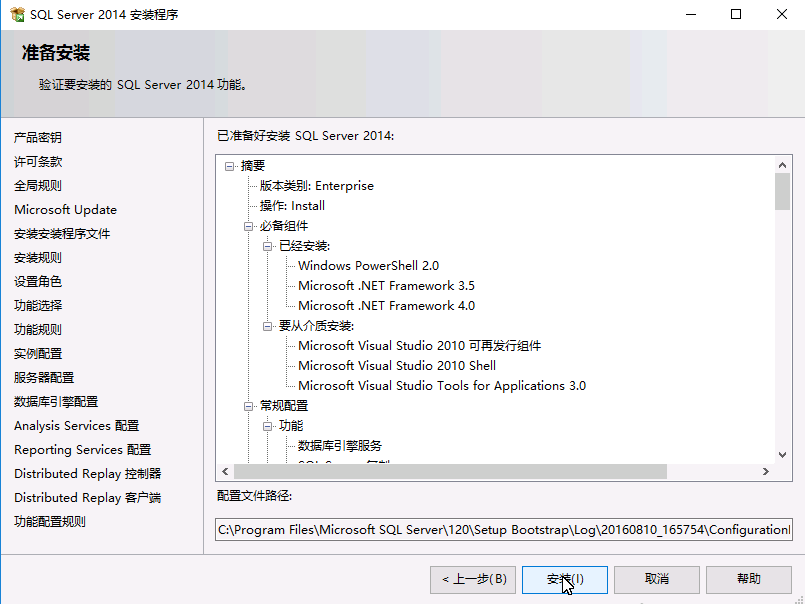
Task: Click the 安装(I) button
Action: coord(565,579)
